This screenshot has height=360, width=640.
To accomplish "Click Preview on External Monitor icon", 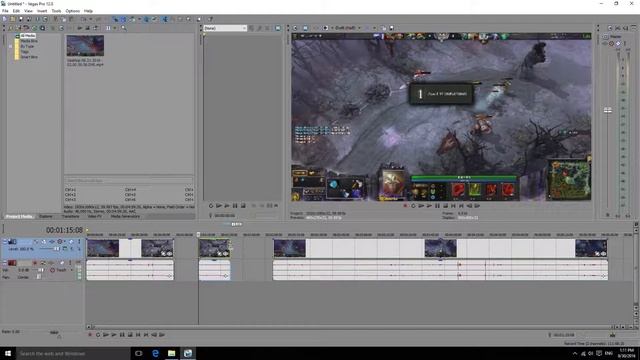I will pyautogui.click(x=305, y=28).
